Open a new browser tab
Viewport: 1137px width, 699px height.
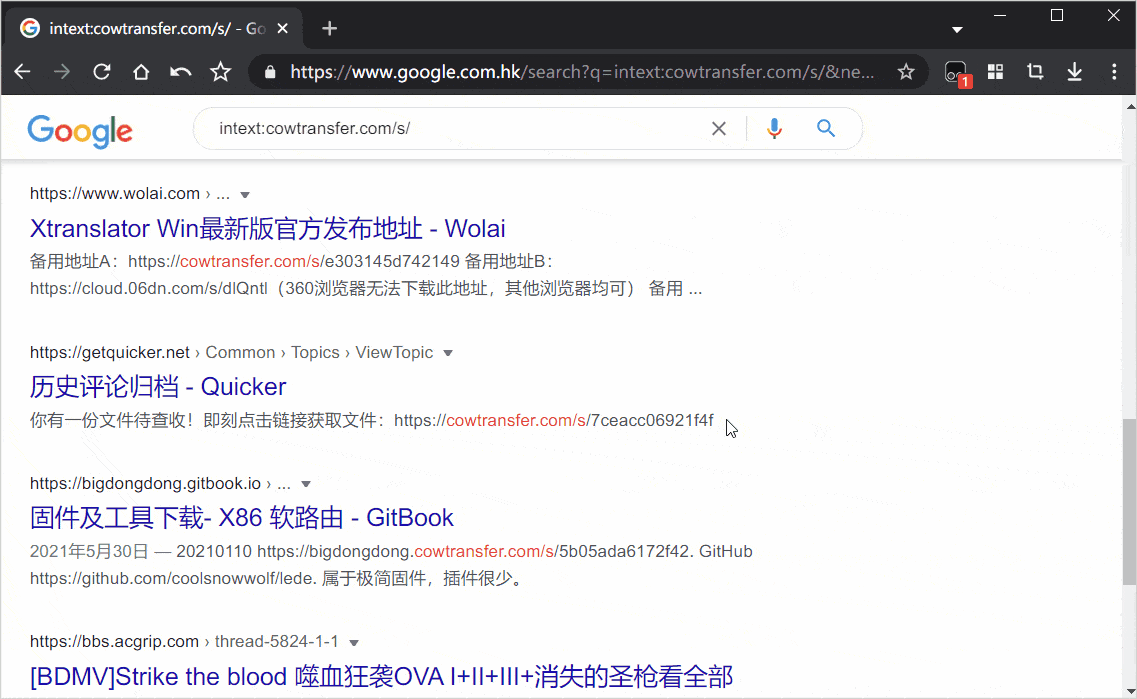click(329, 28)
